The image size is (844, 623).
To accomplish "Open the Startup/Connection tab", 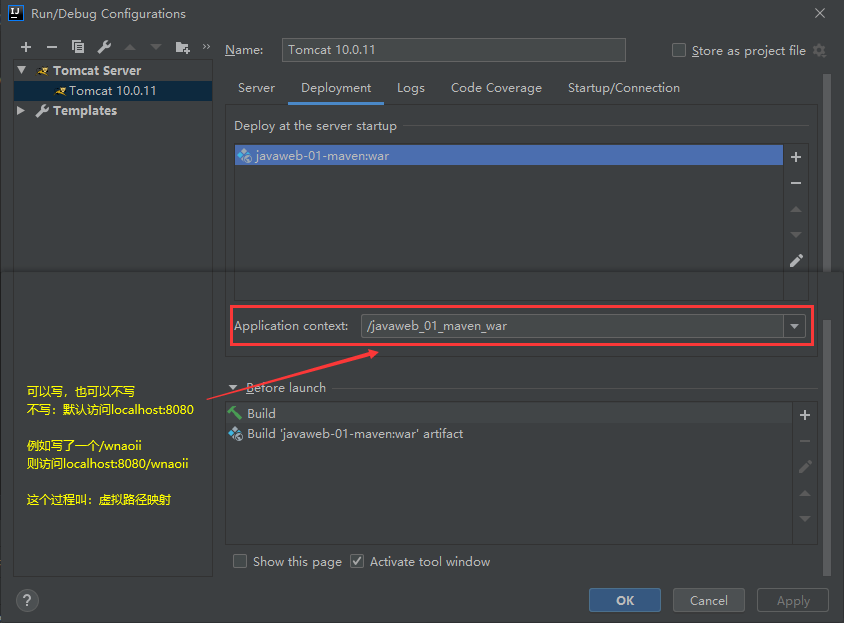I will [x=623, y=88].
